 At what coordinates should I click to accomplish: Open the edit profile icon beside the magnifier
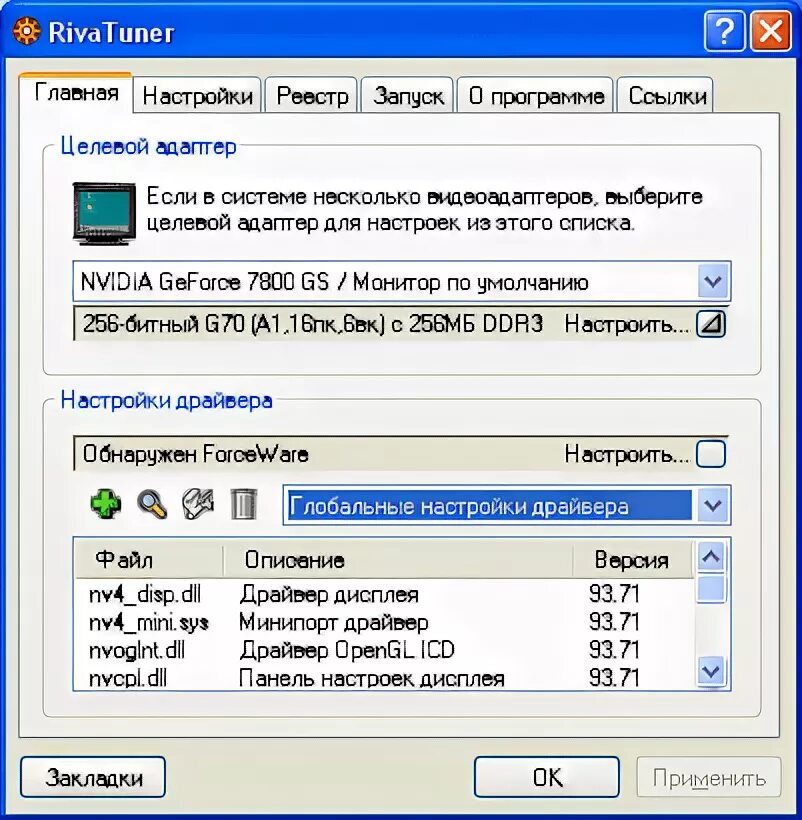197,505
